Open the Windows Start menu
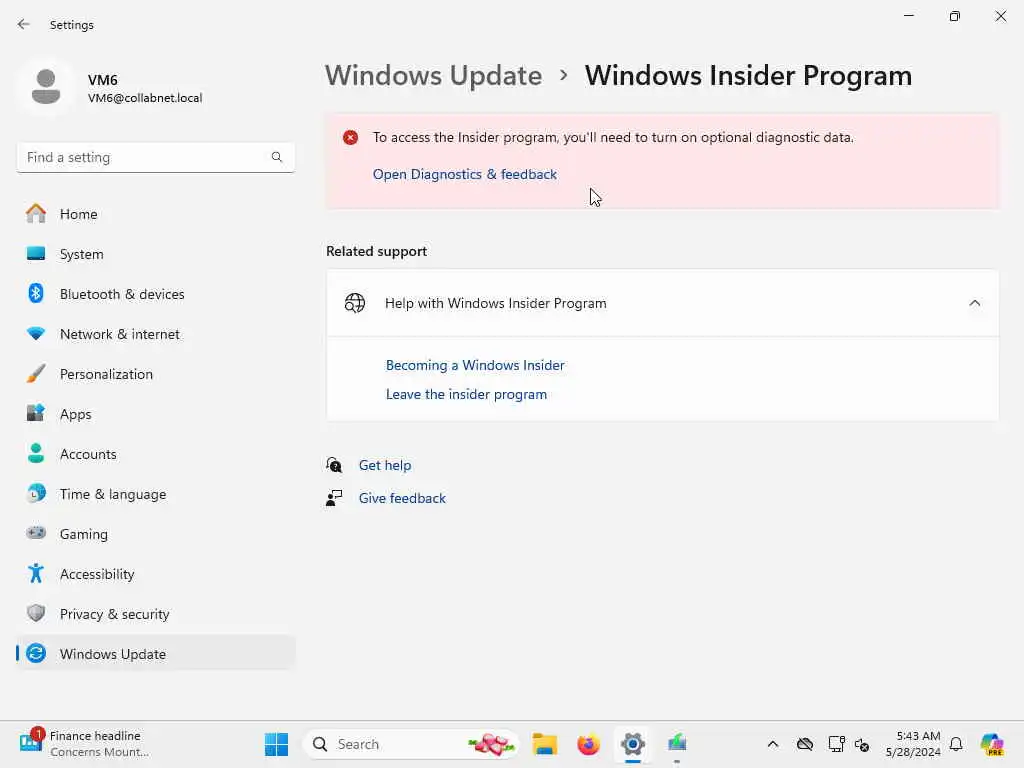Screen dimensions: 1024x768 276,744
